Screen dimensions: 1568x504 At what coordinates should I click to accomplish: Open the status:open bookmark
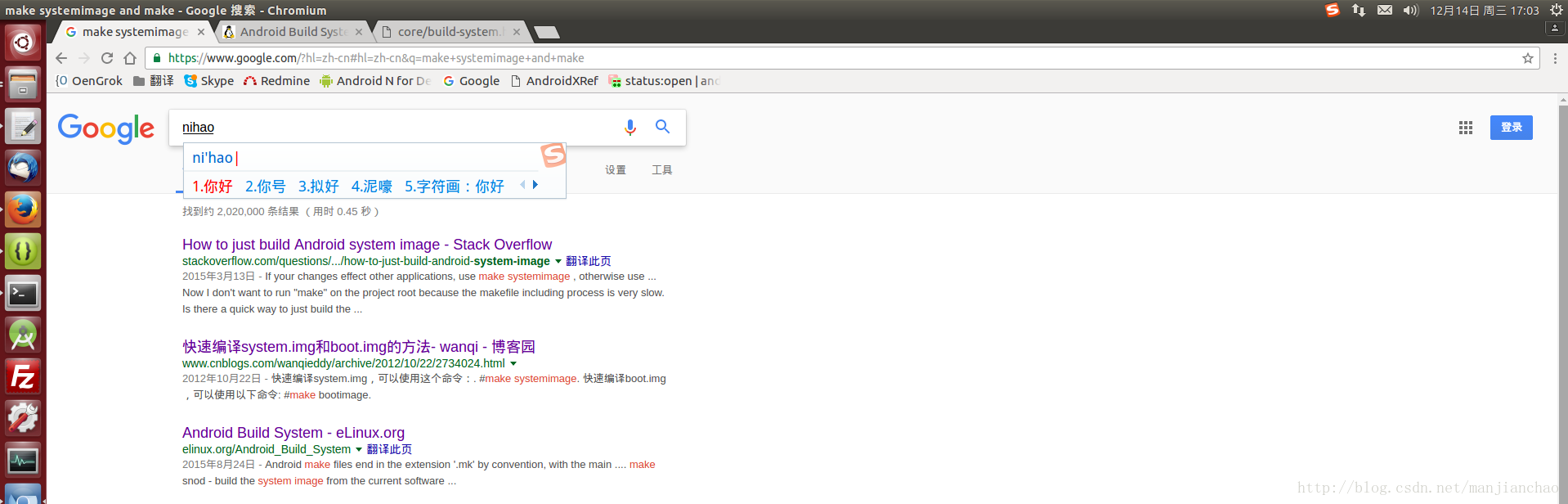pyautogui.click(x=664, y=81)
